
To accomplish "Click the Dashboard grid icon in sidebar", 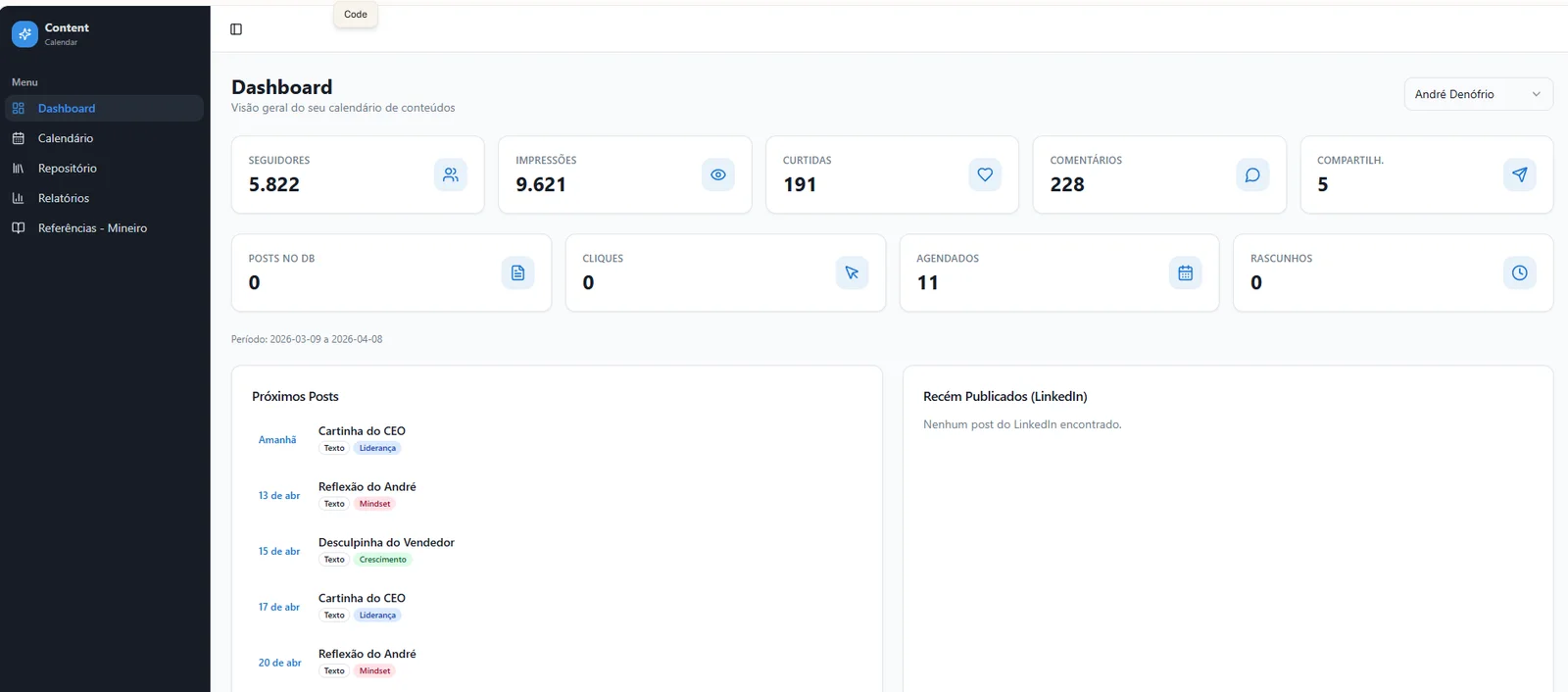I will 18,109.
